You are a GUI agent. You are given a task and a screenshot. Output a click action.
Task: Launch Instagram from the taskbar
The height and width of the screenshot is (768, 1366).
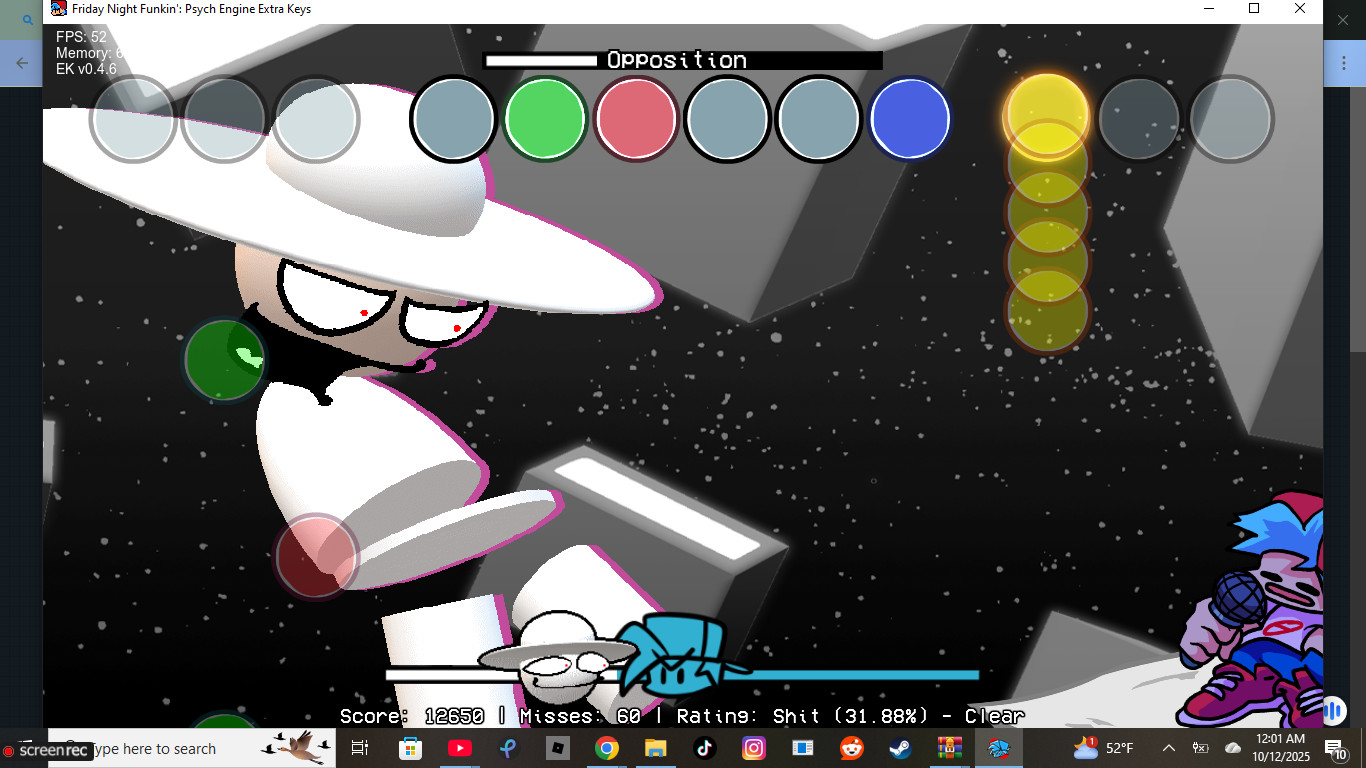point(754,748)
